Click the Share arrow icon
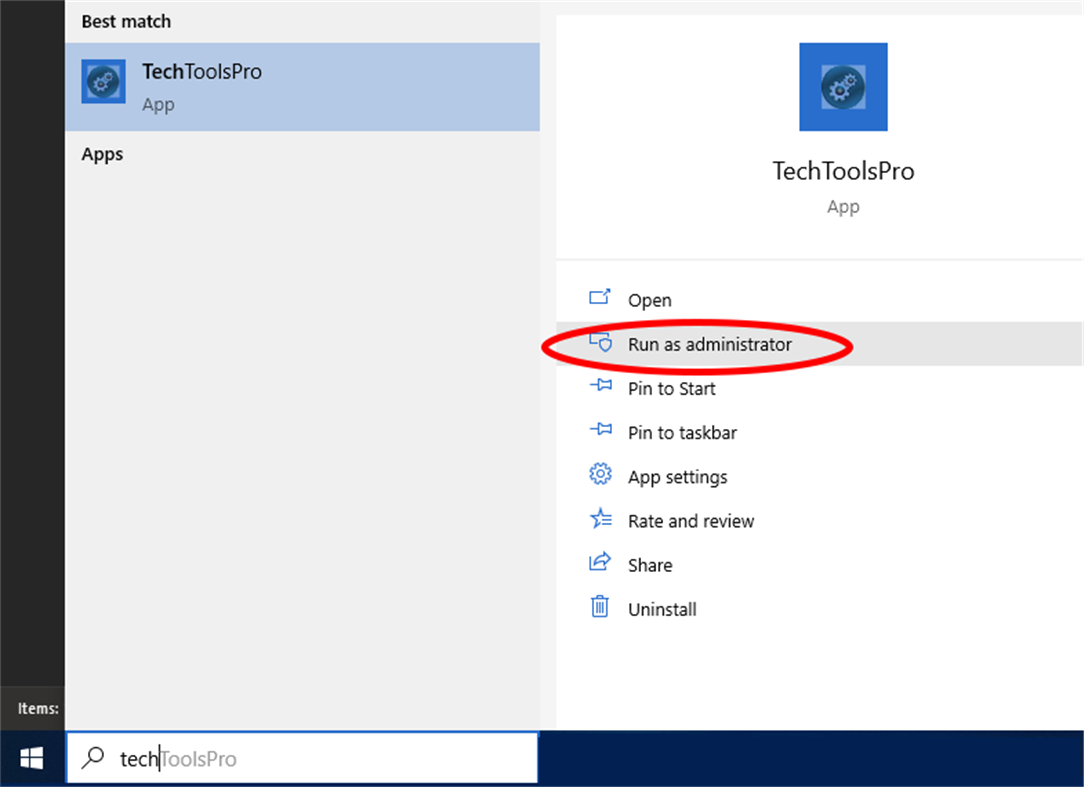Viewport: 1084px width, 787px height. click(x=600, y=563)
